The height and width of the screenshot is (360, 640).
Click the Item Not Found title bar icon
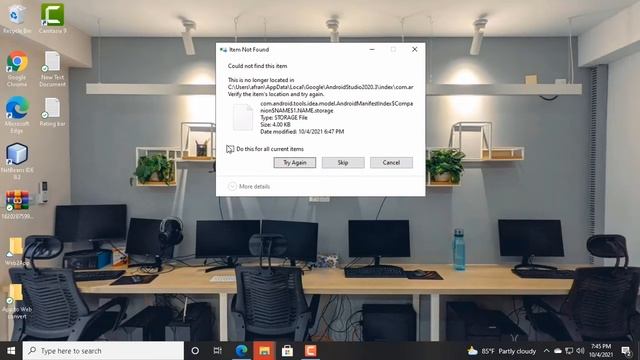coord(223,50)
